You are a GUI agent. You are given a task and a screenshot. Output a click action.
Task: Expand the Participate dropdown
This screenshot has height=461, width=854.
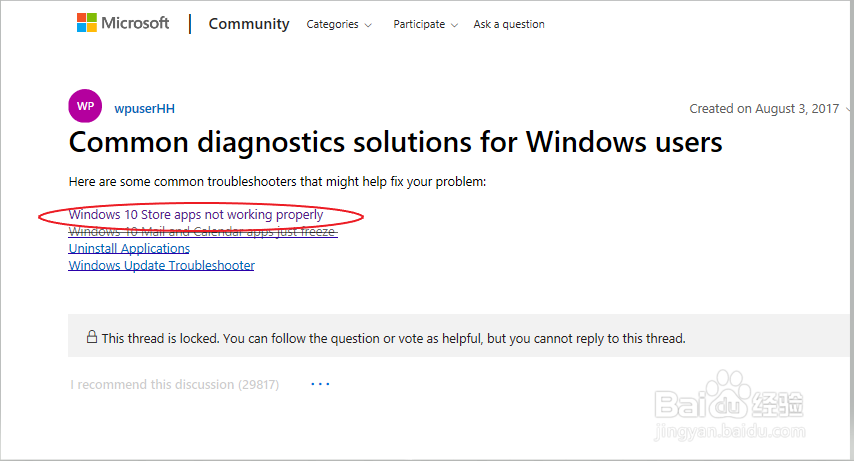[426, 24]
